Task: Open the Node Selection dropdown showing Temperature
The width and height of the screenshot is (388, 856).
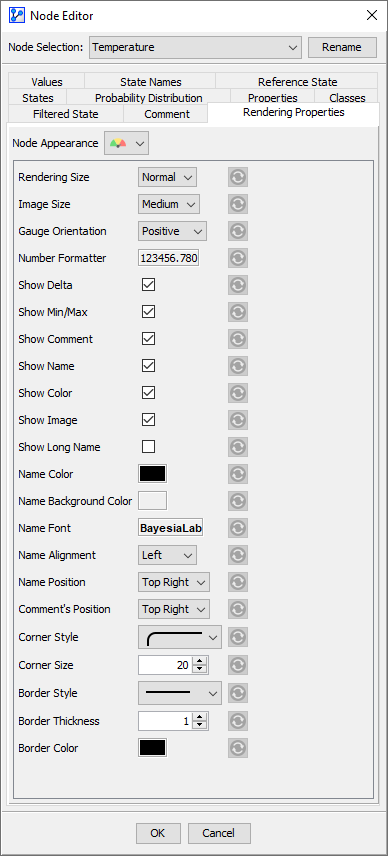Action: [x=195, y=47]
